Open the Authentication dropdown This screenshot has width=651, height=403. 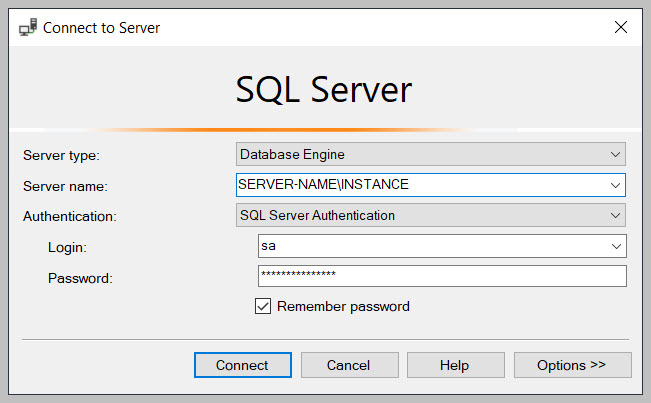click(x=431, y=215)
